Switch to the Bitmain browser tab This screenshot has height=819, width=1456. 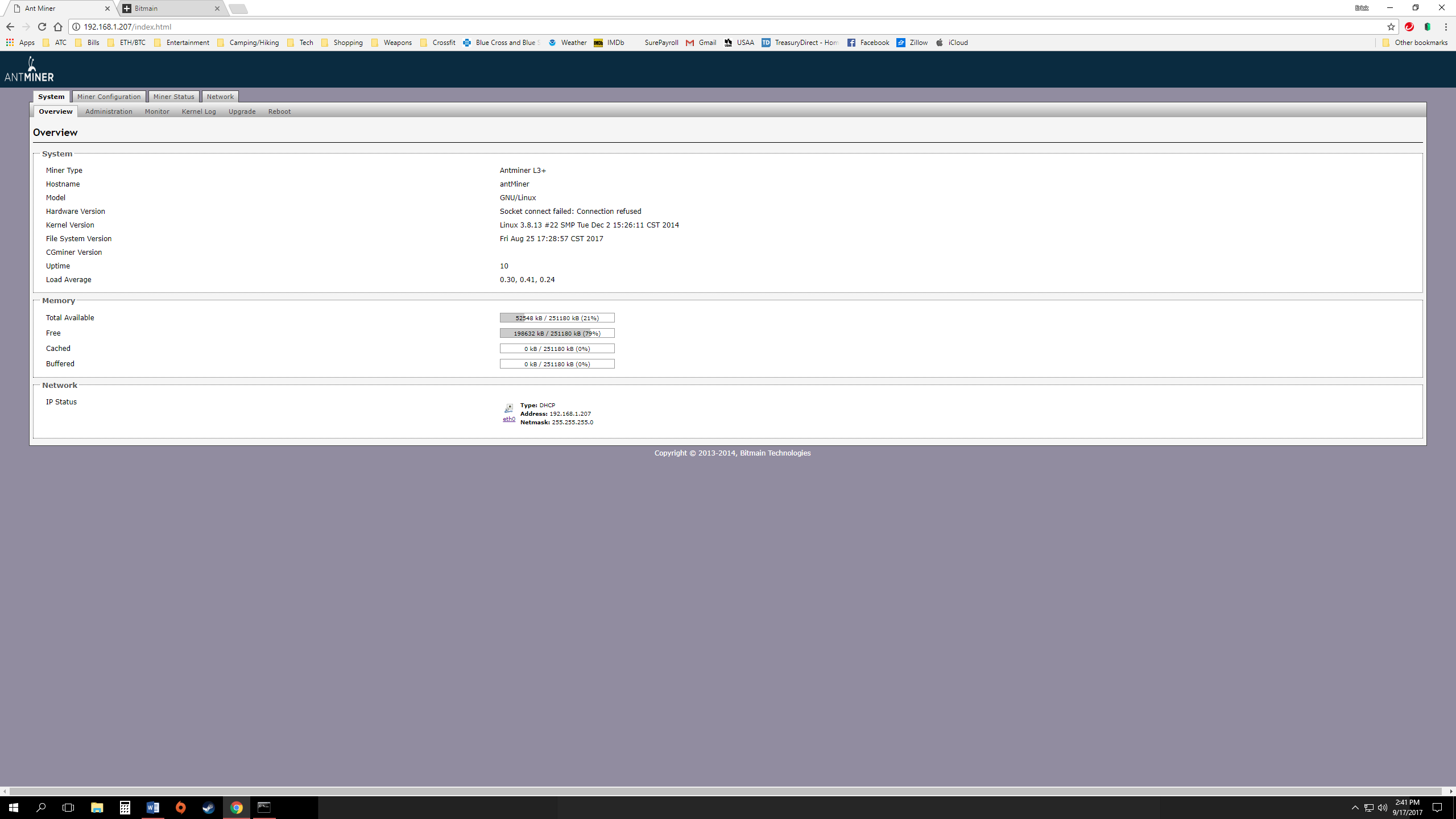click(x=171, y=9)
